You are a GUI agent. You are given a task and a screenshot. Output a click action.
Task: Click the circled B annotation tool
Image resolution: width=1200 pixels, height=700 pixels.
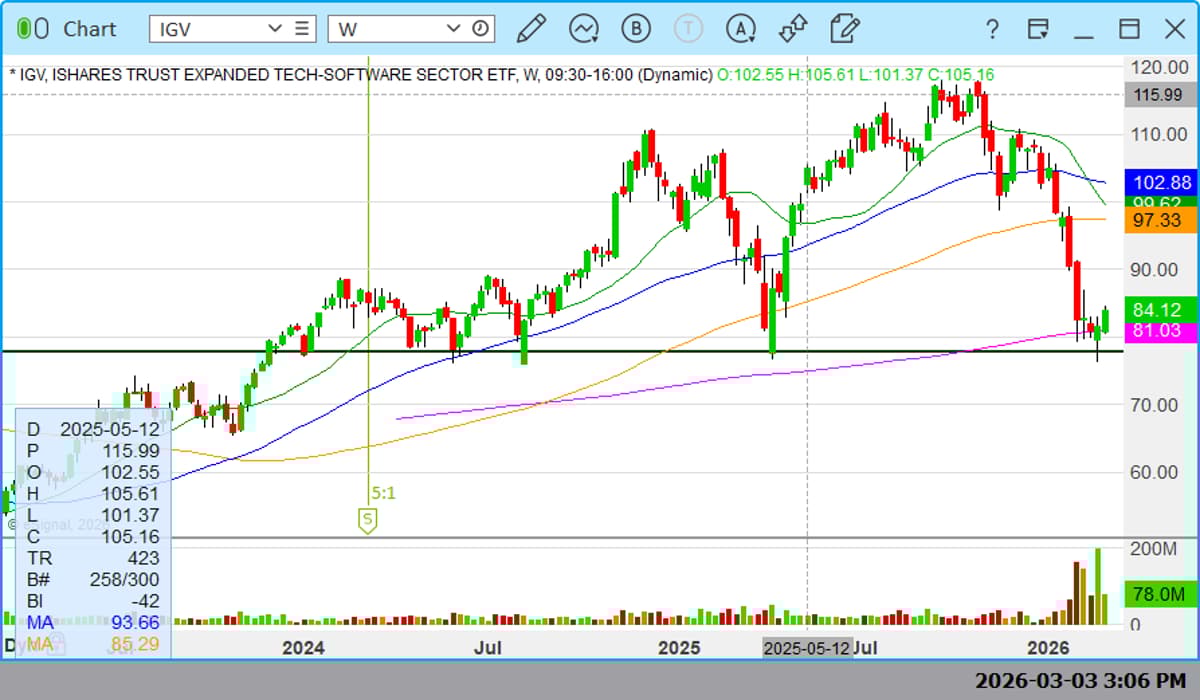tap(634, 29)
